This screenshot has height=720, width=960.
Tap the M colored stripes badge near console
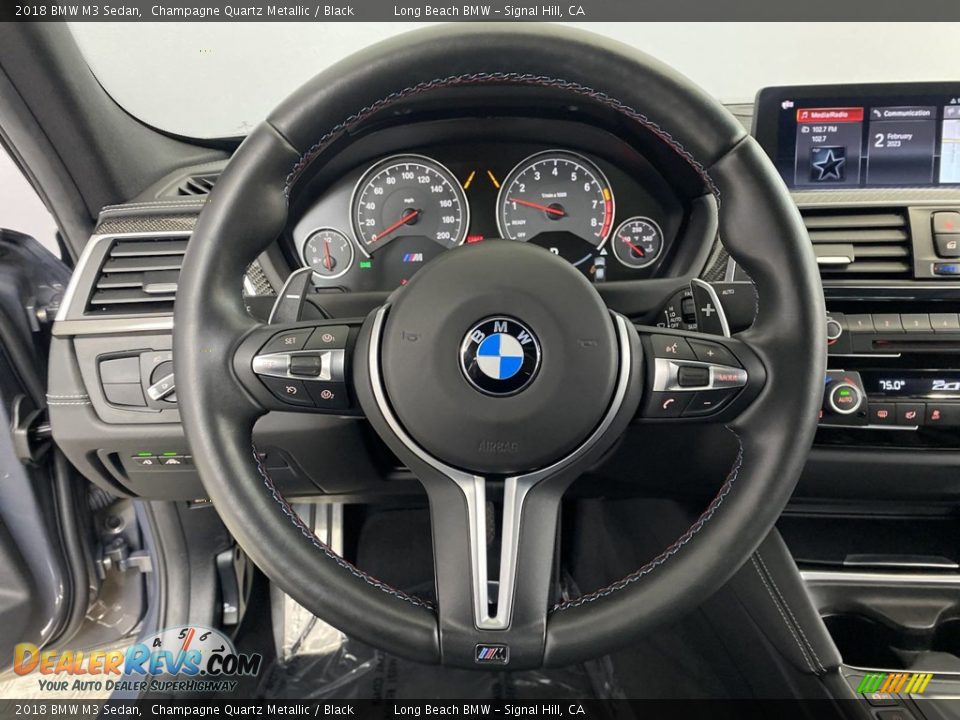(894, 683)
